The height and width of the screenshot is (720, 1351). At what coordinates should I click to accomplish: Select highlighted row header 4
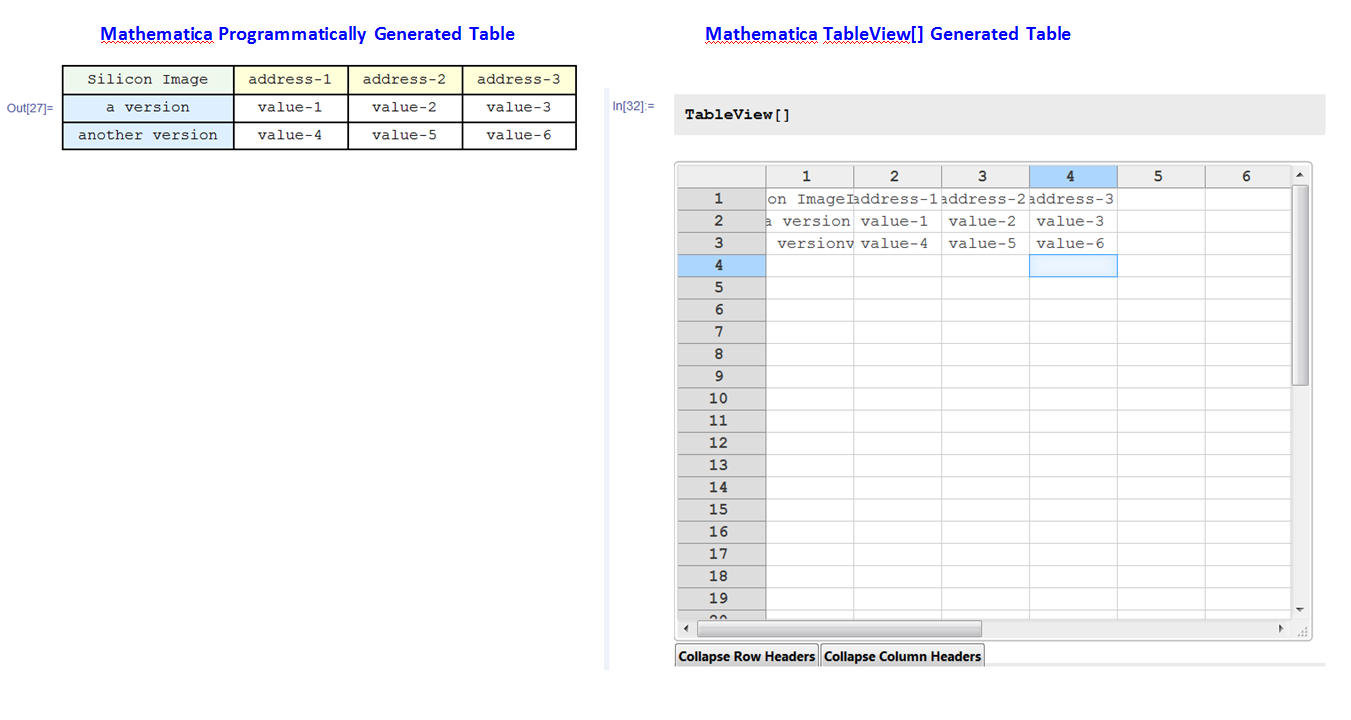coord(722,265)
